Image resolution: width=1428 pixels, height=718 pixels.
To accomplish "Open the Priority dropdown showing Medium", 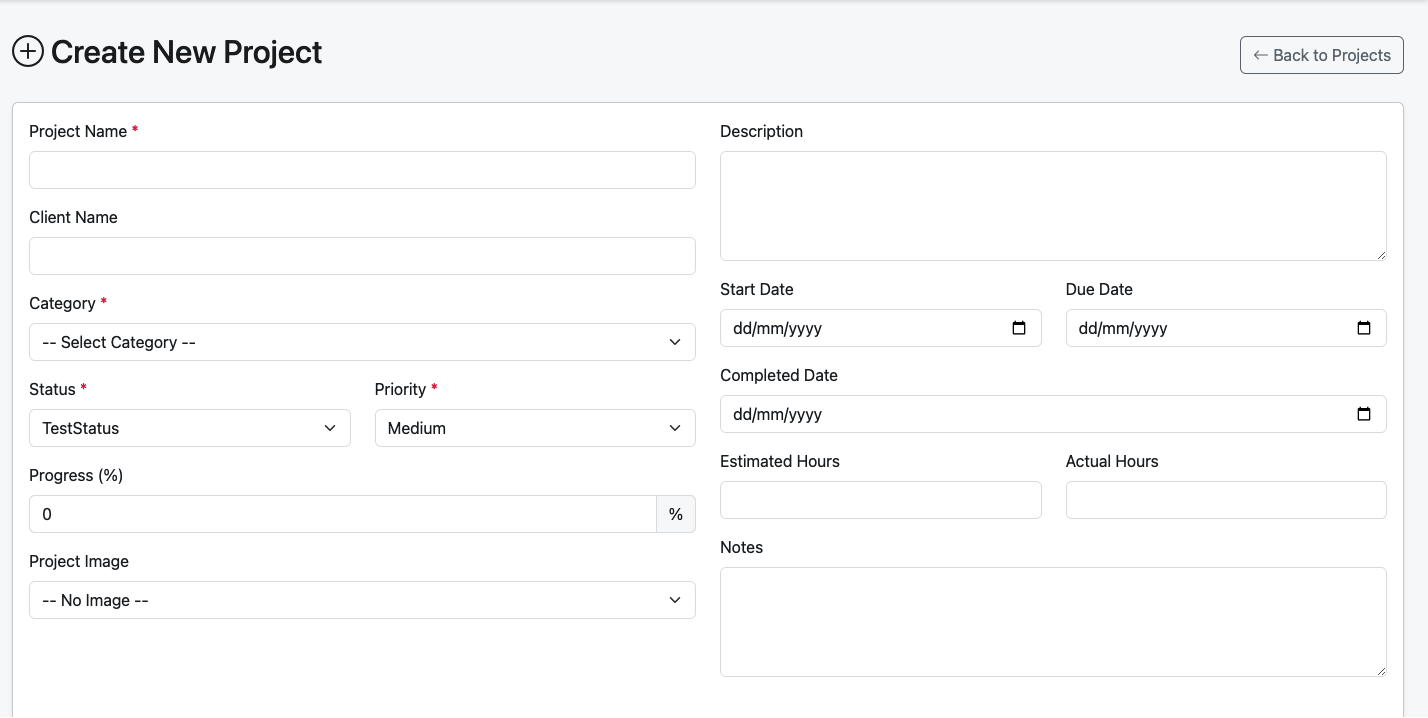I will click(x=535, y=428).
